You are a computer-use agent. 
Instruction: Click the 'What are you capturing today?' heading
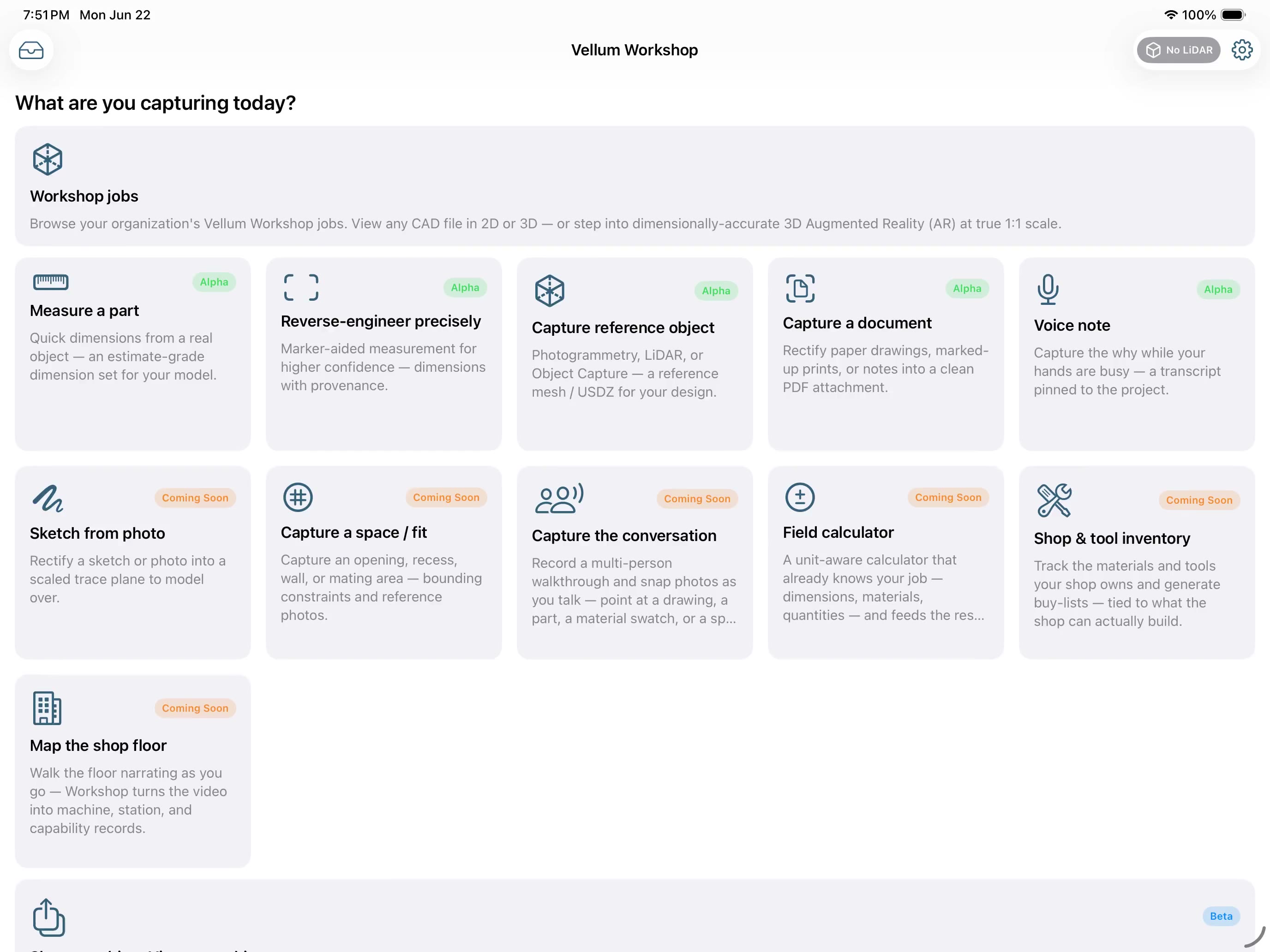point(156,103)
